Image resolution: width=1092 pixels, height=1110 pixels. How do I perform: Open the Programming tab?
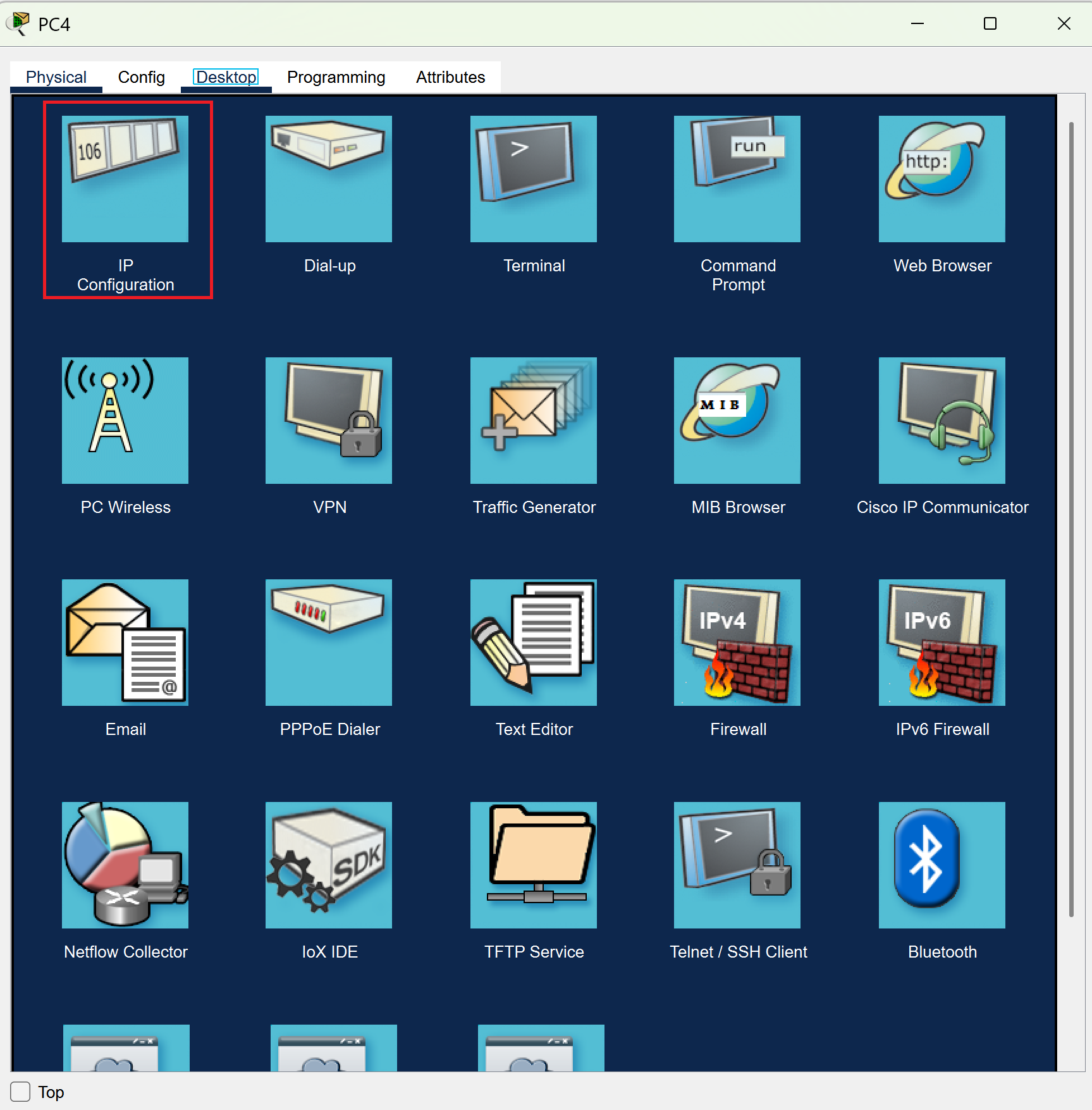point(336,77)
